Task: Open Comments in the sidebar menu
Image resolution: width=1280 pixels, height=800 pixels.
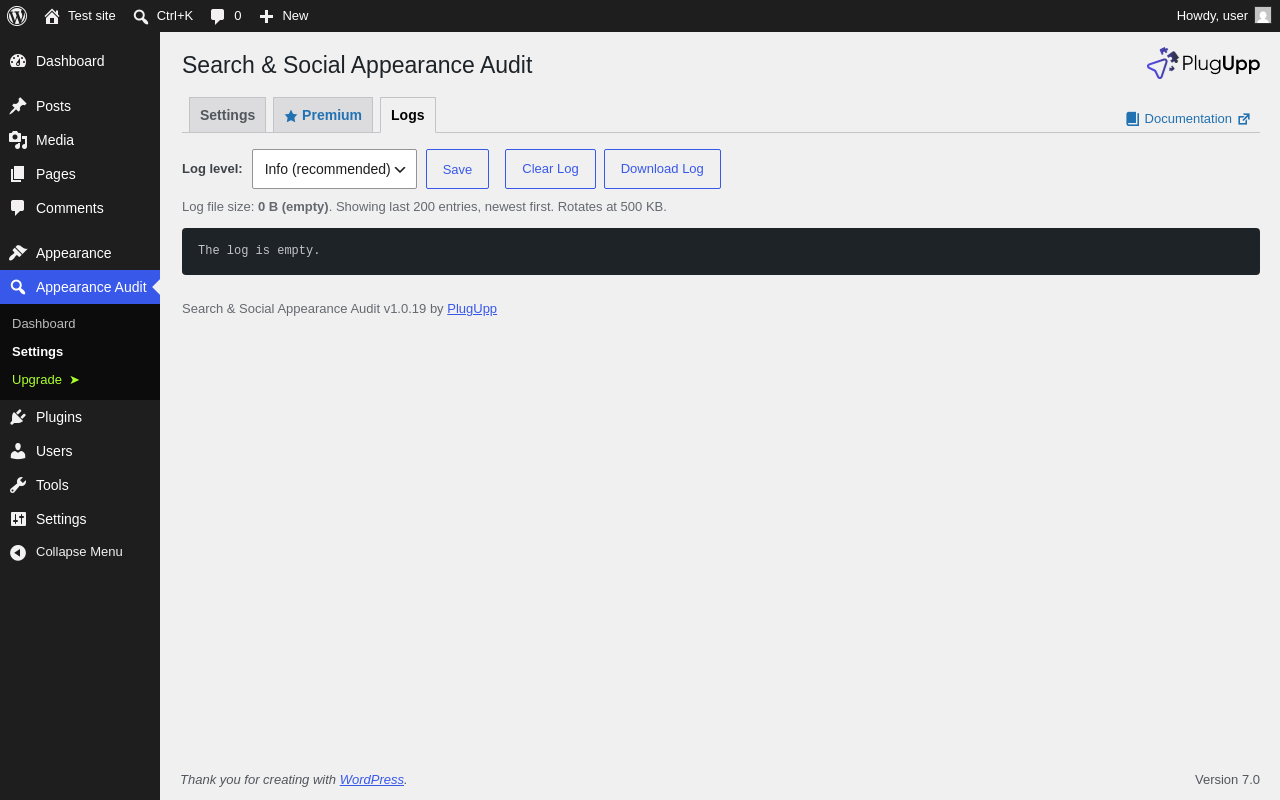Action: click(x=80, y=208)
